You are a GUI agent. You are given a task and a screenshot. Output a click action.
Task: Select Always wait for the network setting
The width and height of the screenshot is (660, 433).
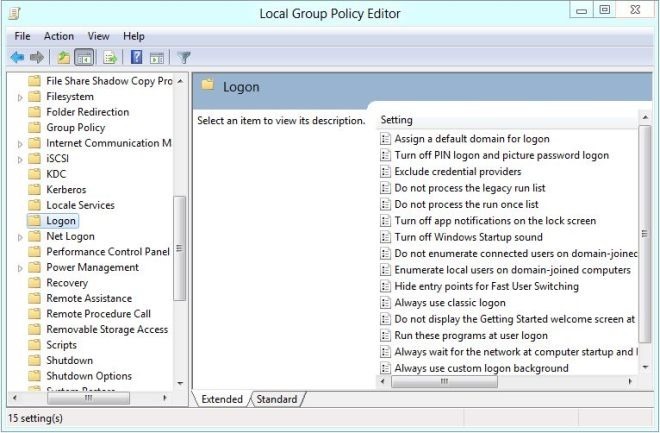pos(516,352)
